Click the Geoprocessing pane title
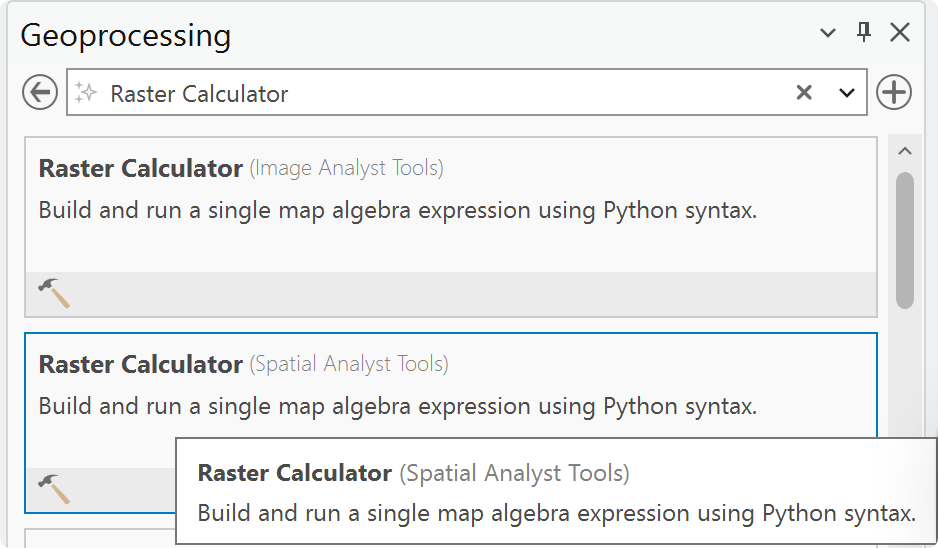Screen dimensions: 938x548 pyautogui.click(x=126, y=36)
